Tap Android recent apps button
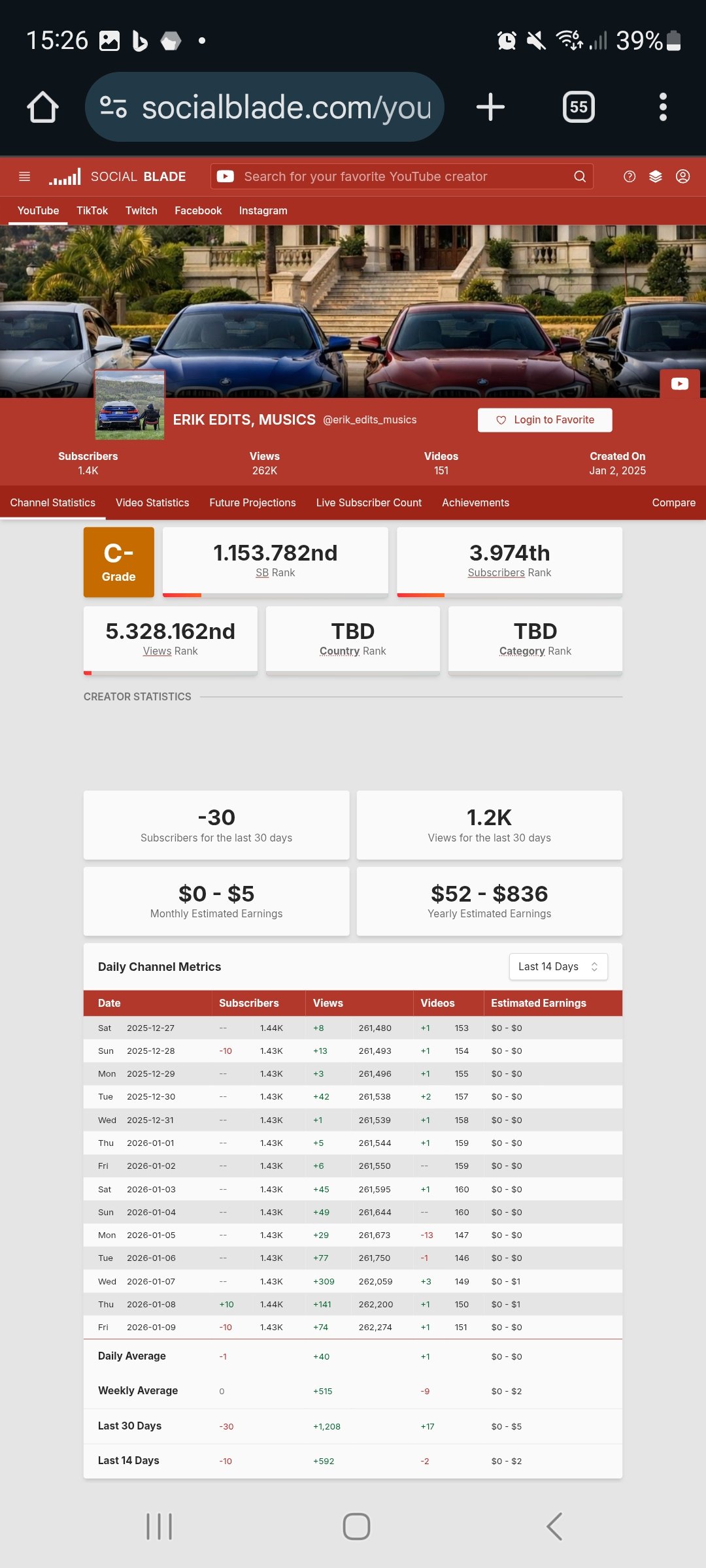Image resolution: width=706 pixels, height=1568 pixels. pyautogui.click(x=159, y=1527)
